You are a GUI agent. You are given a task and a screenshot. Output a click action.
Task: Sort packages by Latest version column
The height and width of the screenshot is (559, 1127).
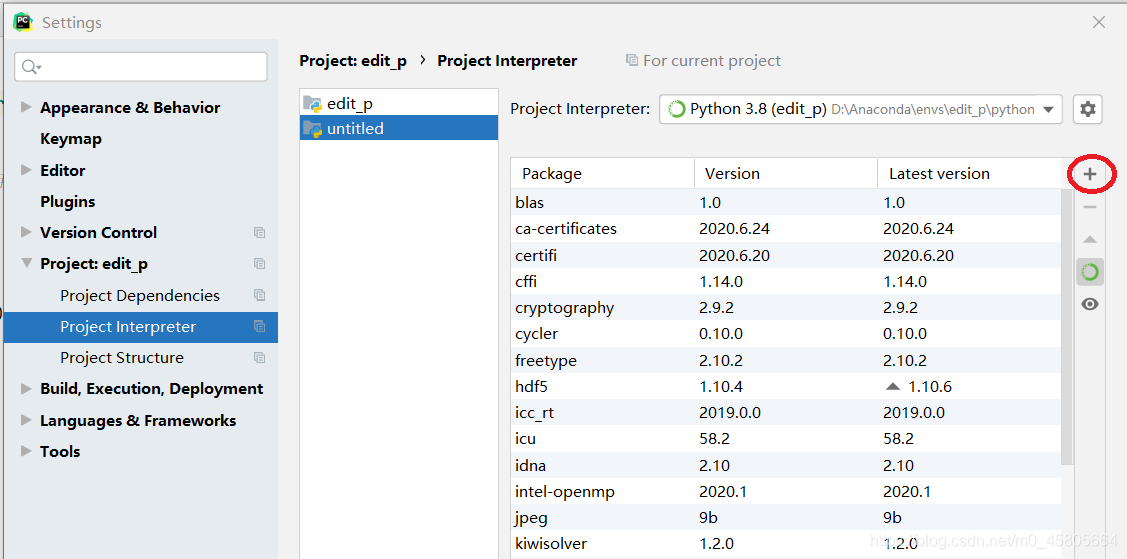939,174
